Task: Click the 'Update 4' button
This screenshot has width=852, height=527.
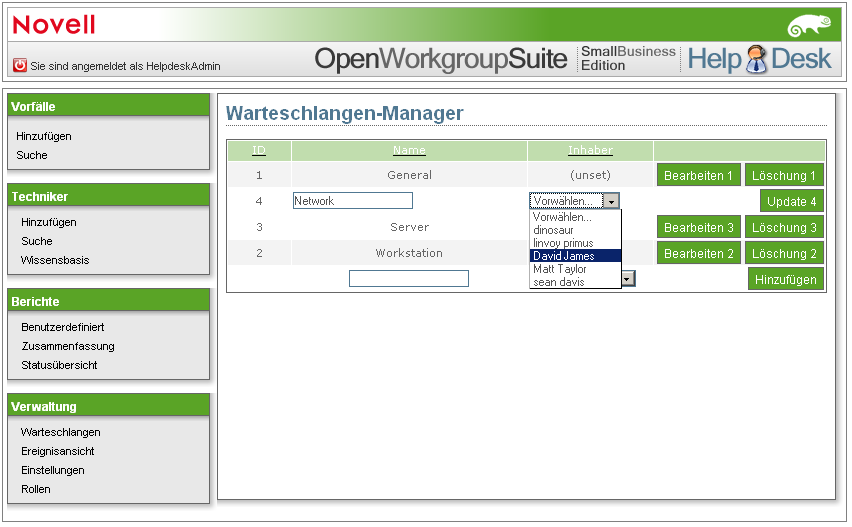Action: click(791, 202)
